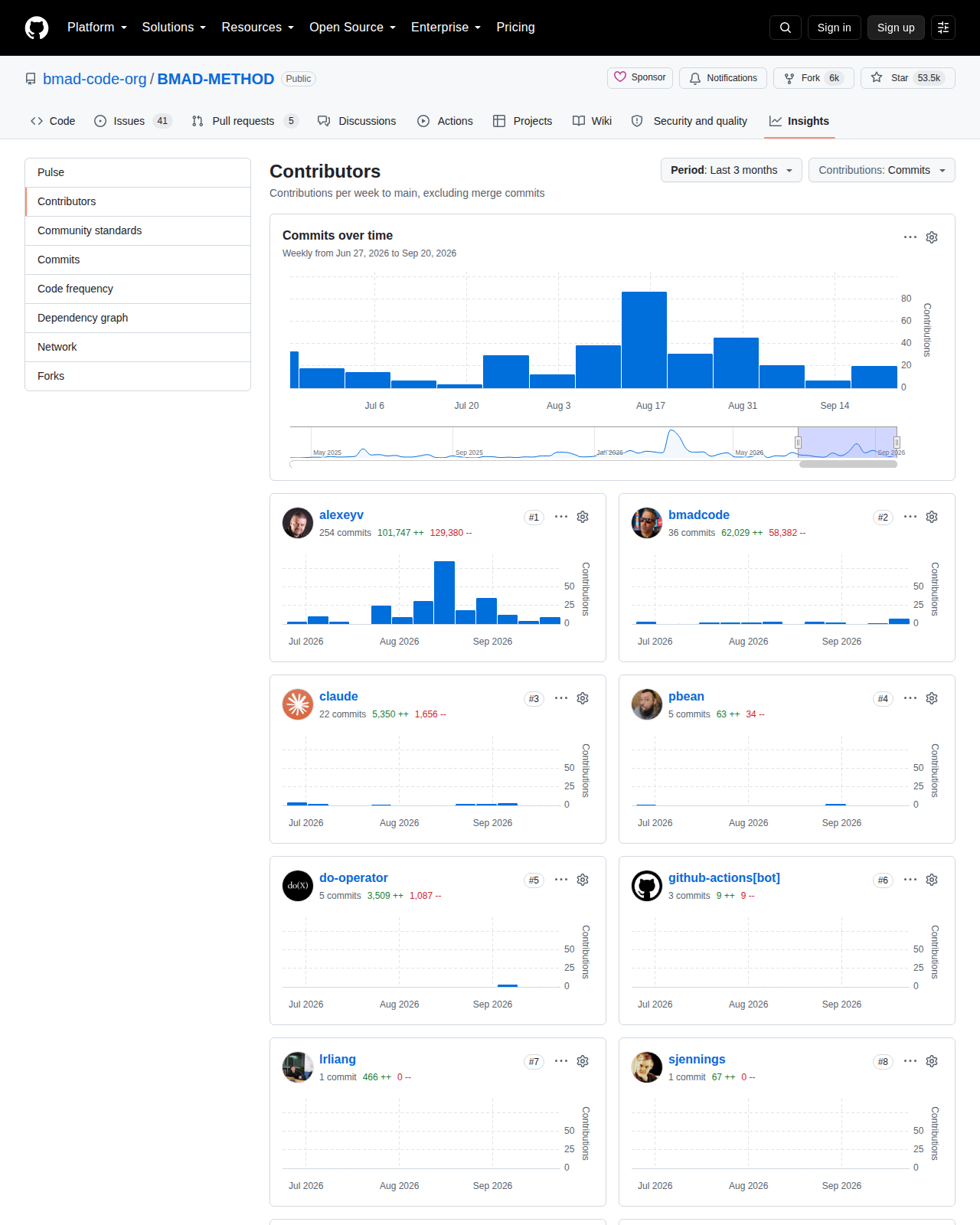This screenshot has height=1225, width=980.
Task: Click the GitHub logo home icon
Action: (x=37, y=28)
